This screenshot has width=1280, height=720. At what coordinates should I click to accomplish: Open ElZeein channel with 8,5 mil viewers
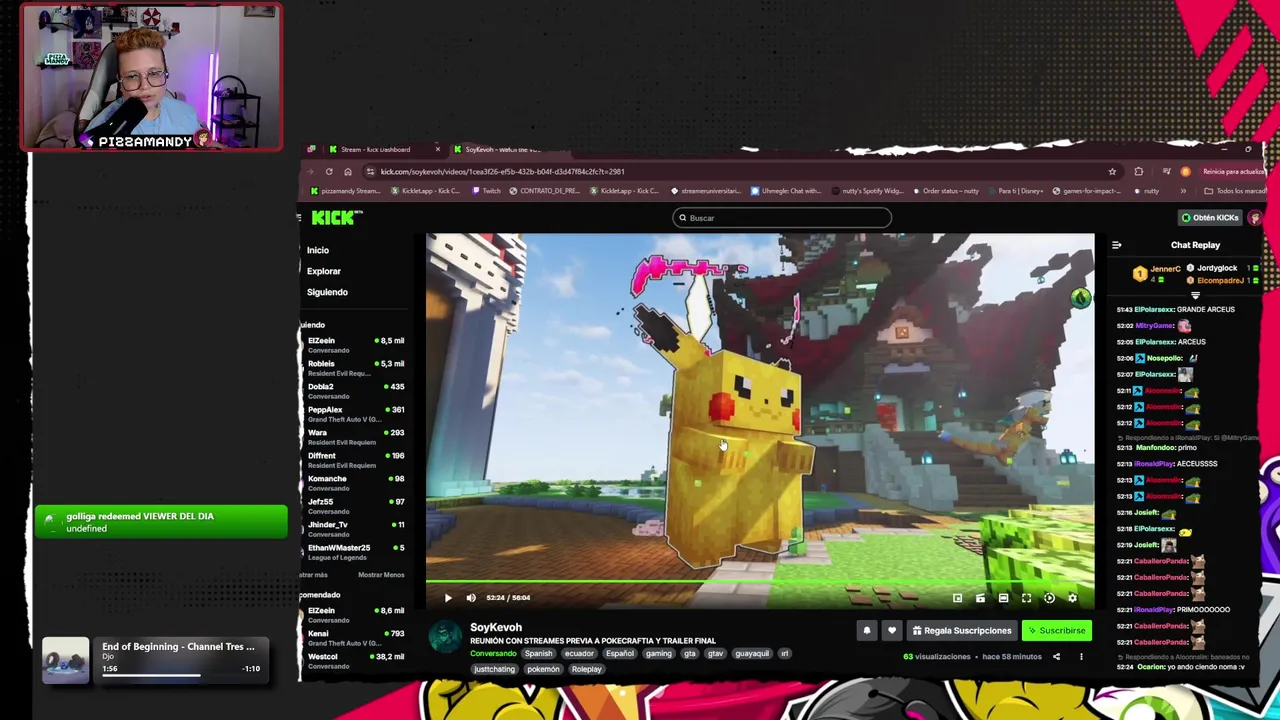tap(355, 345)
